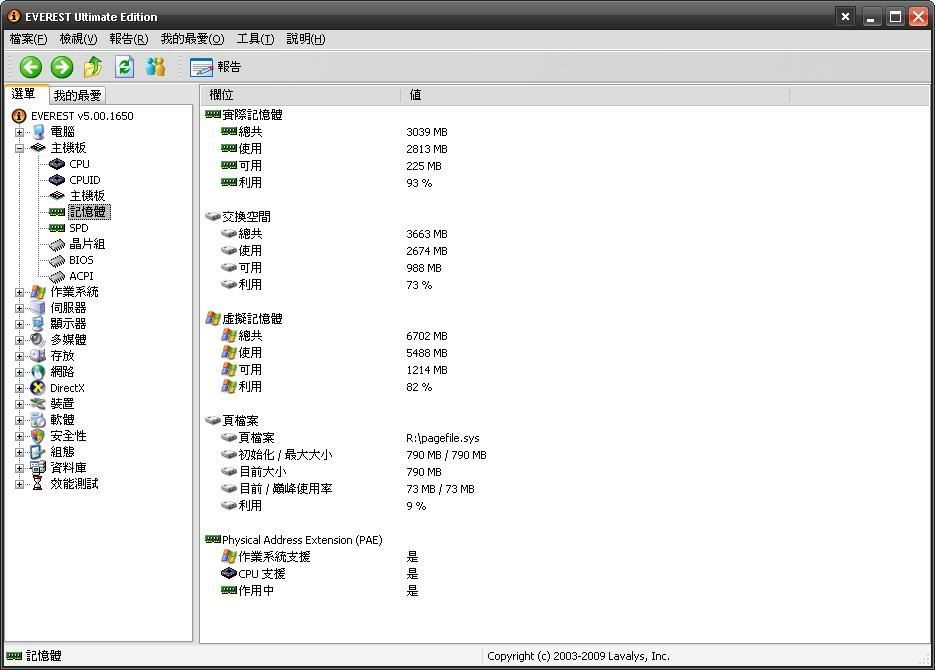The width and height of the screenshot is (935, 670).
Task: Expand the 裝置 devices tree node
Action: [19, 404]
